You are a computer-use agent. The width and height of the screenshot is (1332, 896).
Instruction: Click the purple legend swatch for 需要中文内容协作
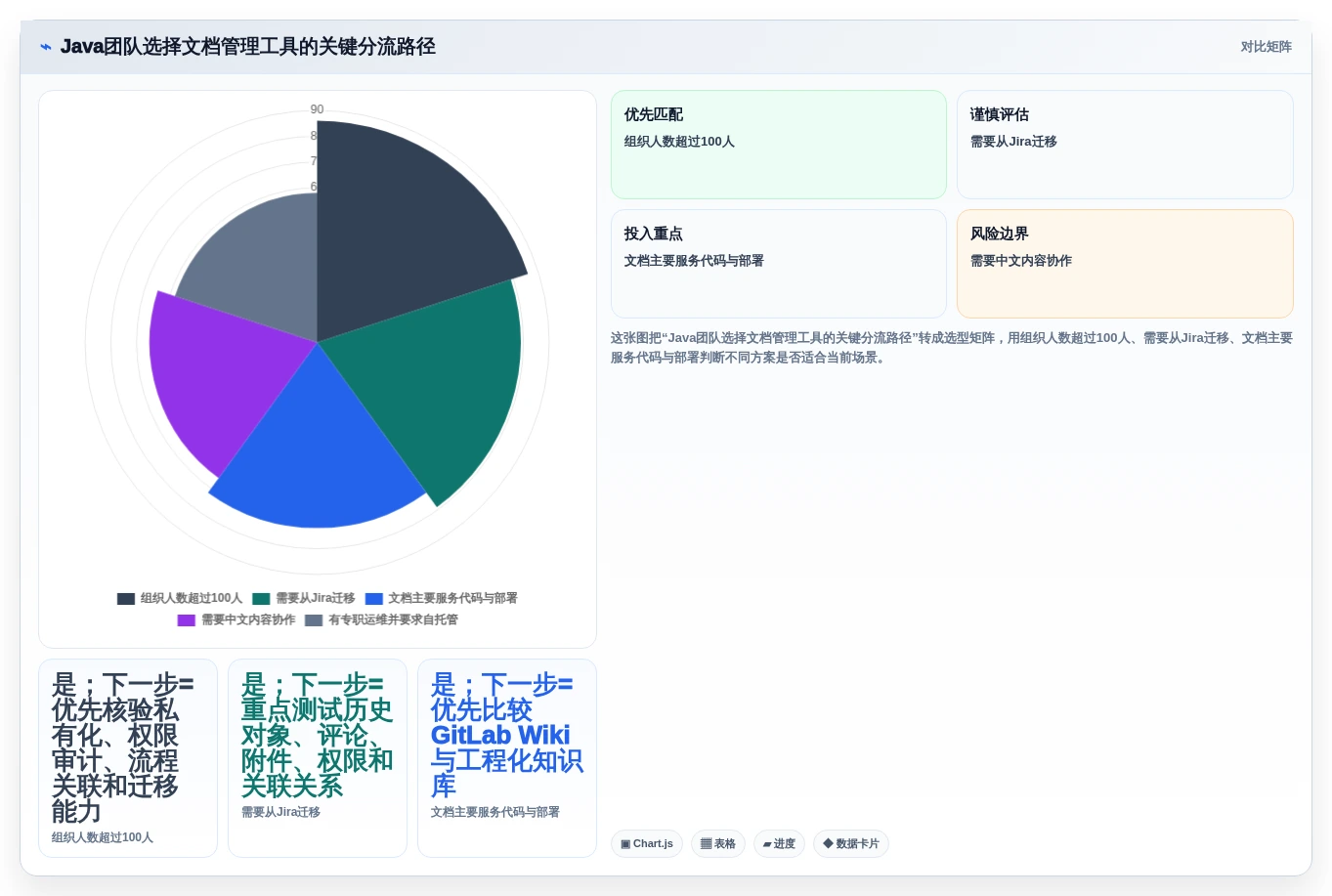click(x=186, y=619)
